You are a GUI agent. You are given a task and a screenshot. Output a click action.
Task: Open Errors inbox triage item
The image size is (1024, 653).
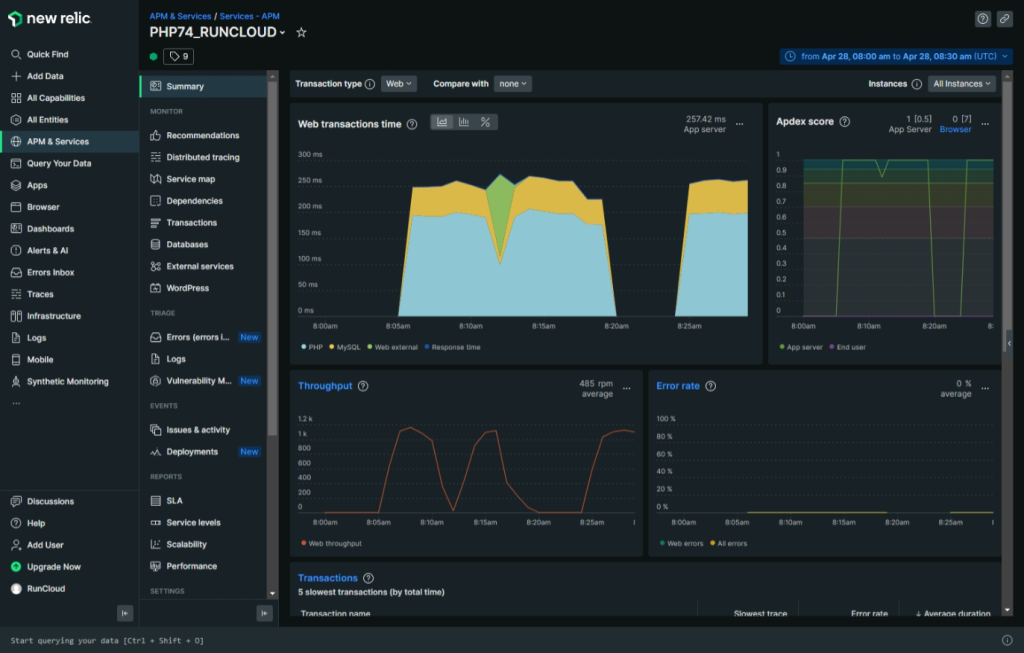[x=197, y=337]
